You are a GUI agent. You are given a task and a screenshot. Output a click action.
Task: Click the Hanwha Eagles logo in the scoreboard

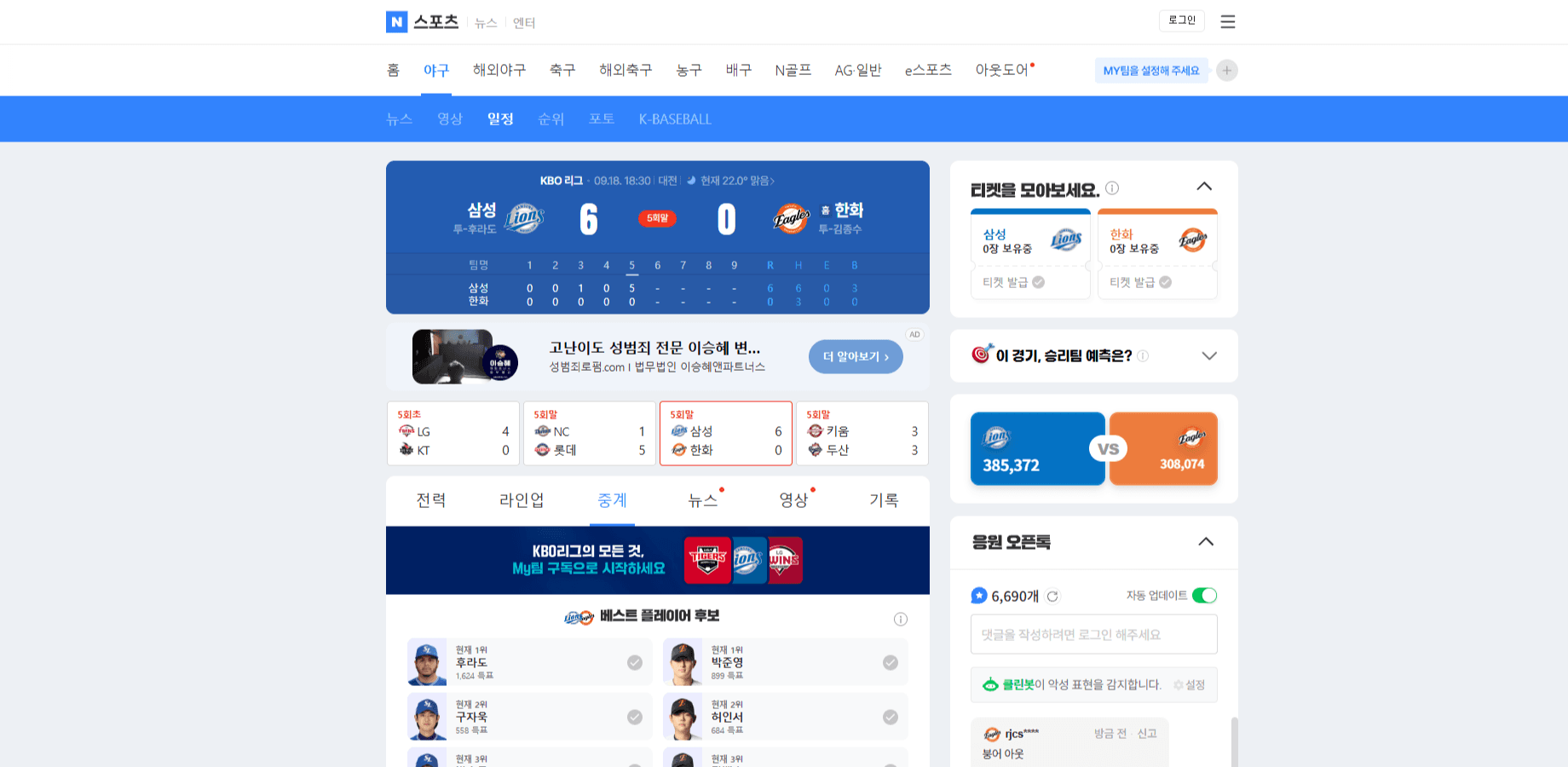(x=792, y=219)
